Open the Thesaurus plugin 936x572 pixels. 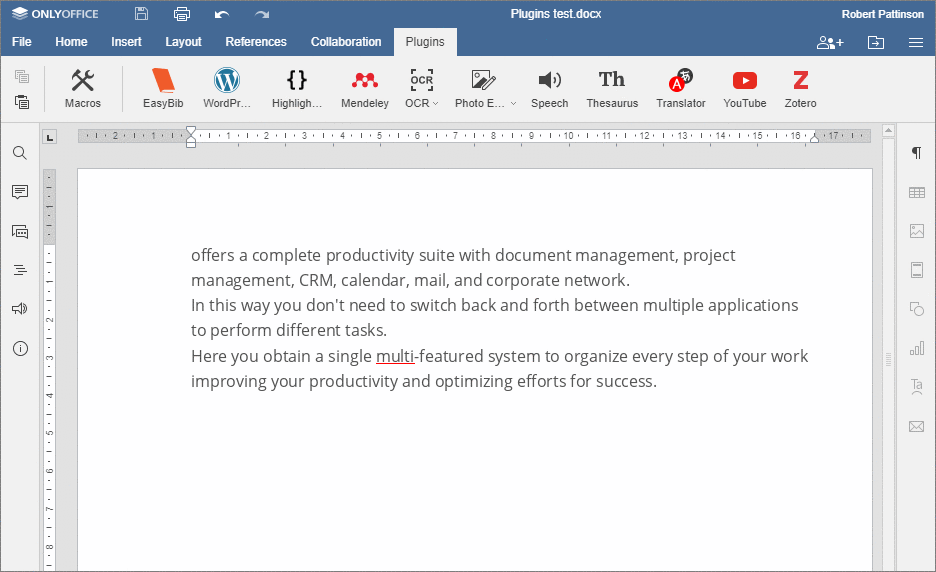pyautogui.click(x=612, y=88)
